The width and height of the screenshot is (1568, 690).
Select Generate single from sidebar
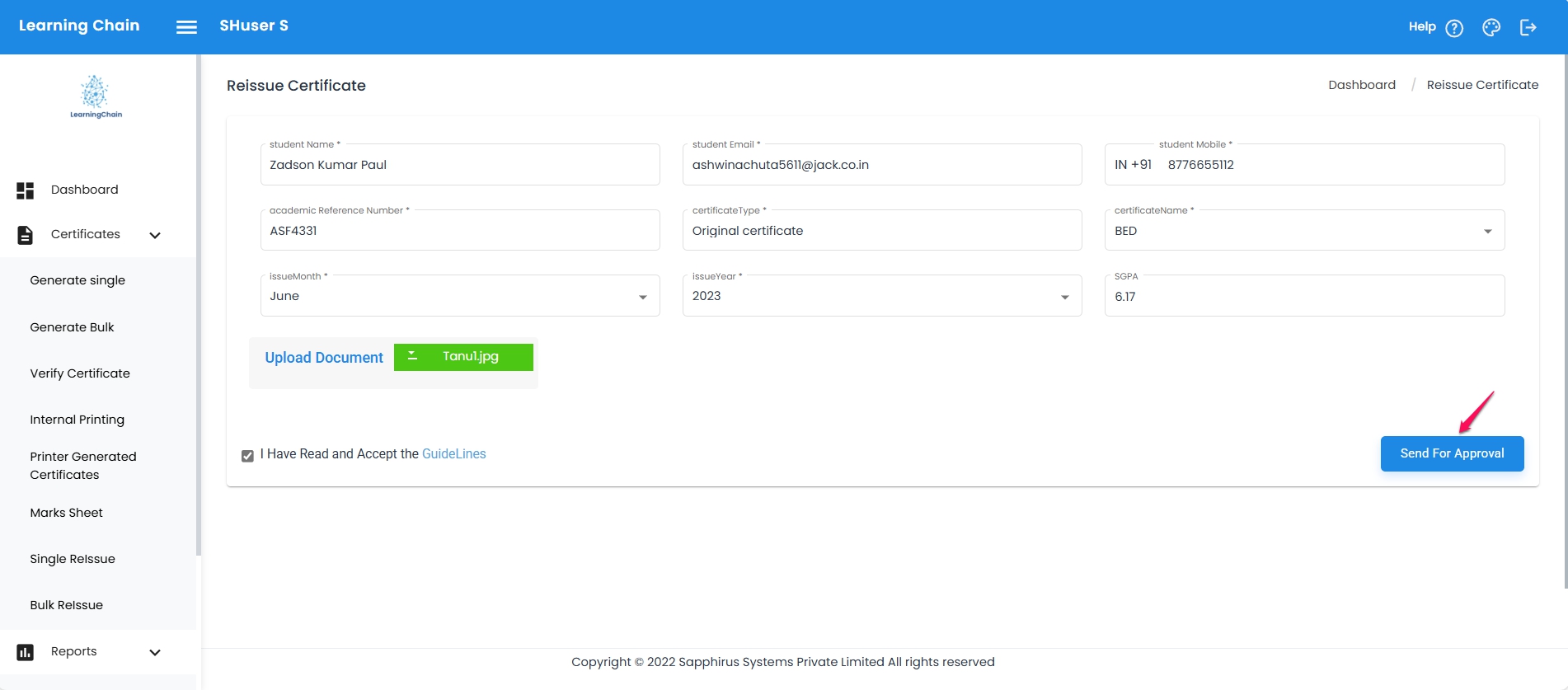coord(77,280)
